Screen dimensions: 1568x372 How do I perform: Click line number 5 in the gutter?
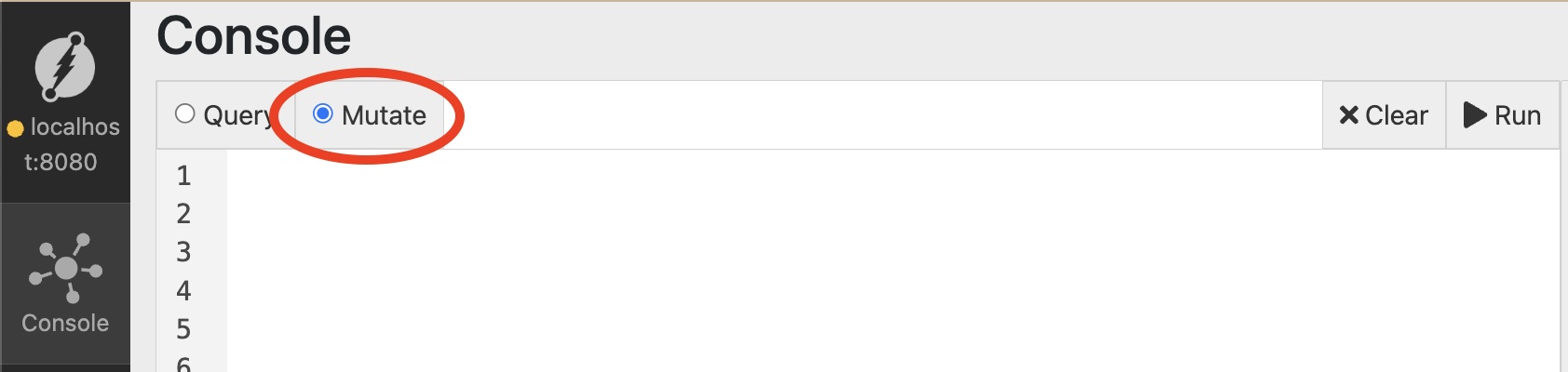pyautogui.click(x=183, y=329)
